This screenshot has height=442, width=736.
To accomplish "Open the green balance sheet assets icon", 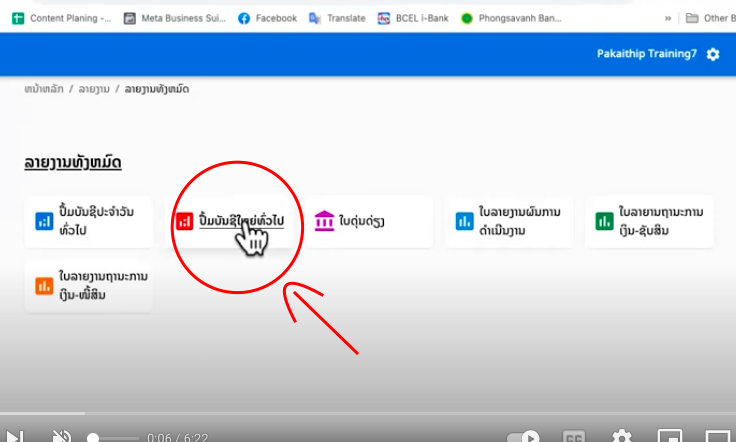I will pos(604,221).
